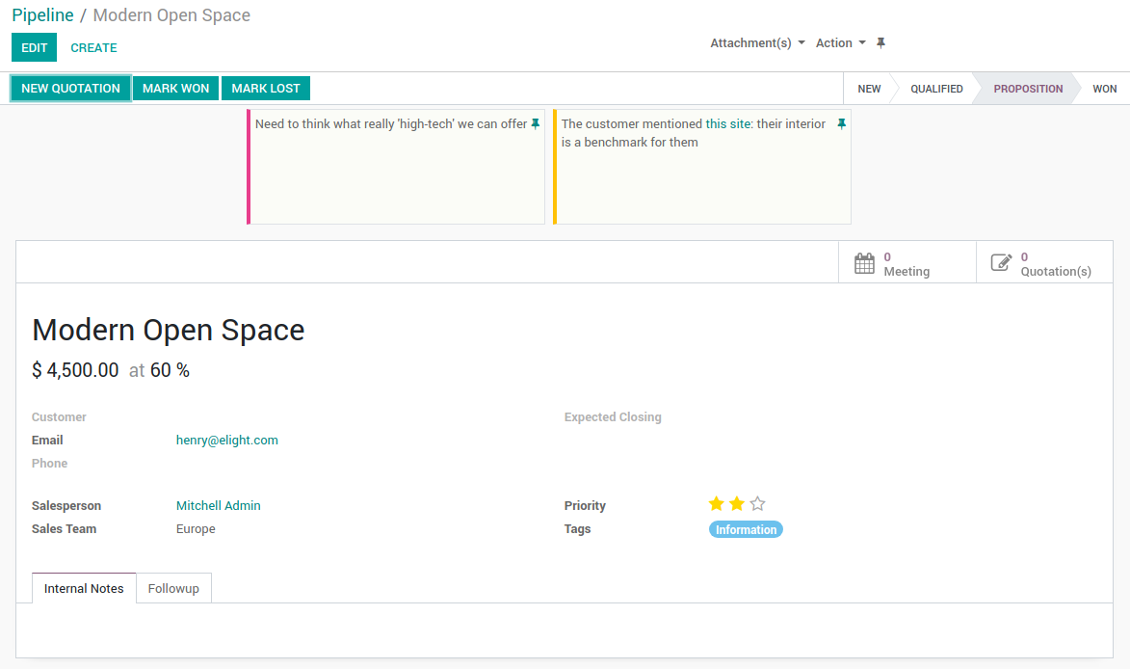Set priority to second star
Viewport: 1130px width, 669px height.
click(x=737, y=504)
